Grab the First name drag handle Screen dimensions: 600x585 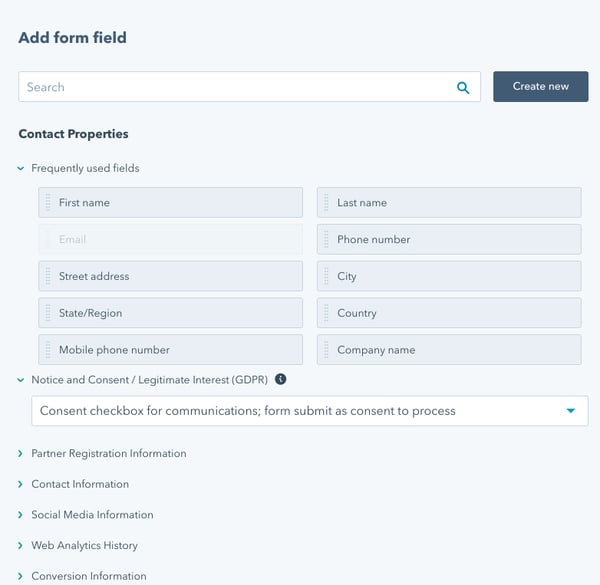tap(47, 203)
